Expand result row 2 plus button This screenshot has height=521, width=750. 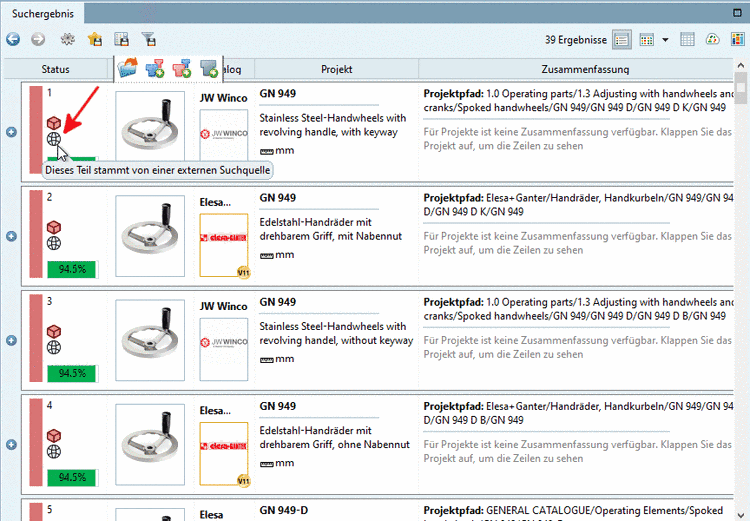tap(11, 236)
